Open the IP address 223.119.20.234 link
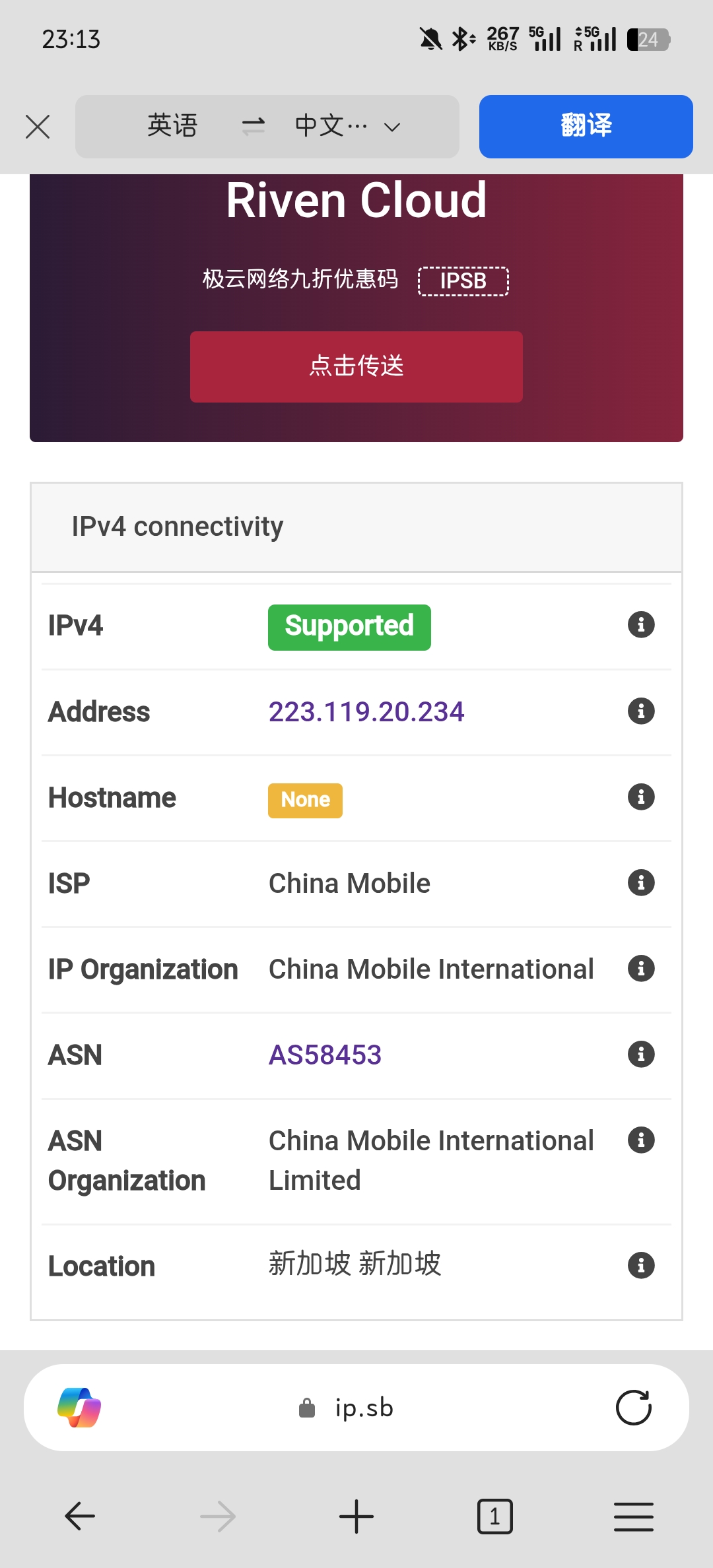Image resolution: width=713 pixels, height=1568 pixels. pyautogui.click(x=366, y=711)
